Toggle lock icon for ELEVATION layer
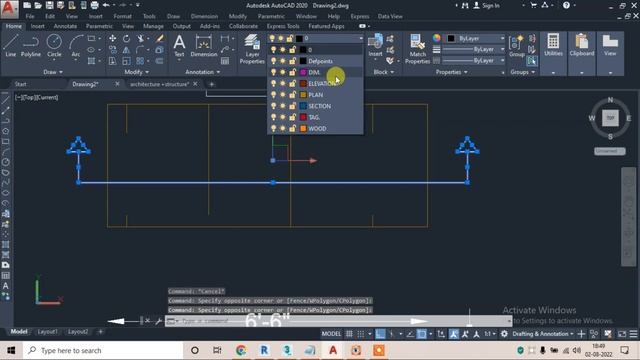Image resolution: width=640 pixels, height=360 pixels. (x=292, y=84)
